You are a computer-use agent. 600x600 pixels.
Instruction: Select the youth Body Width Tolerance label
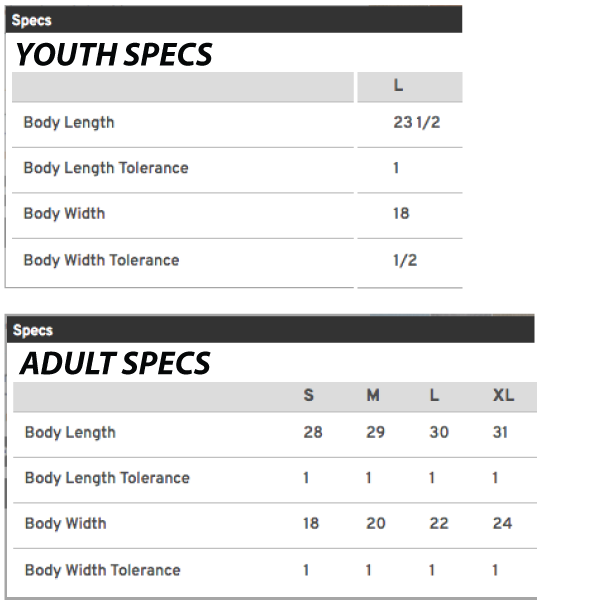pos(101,260)
